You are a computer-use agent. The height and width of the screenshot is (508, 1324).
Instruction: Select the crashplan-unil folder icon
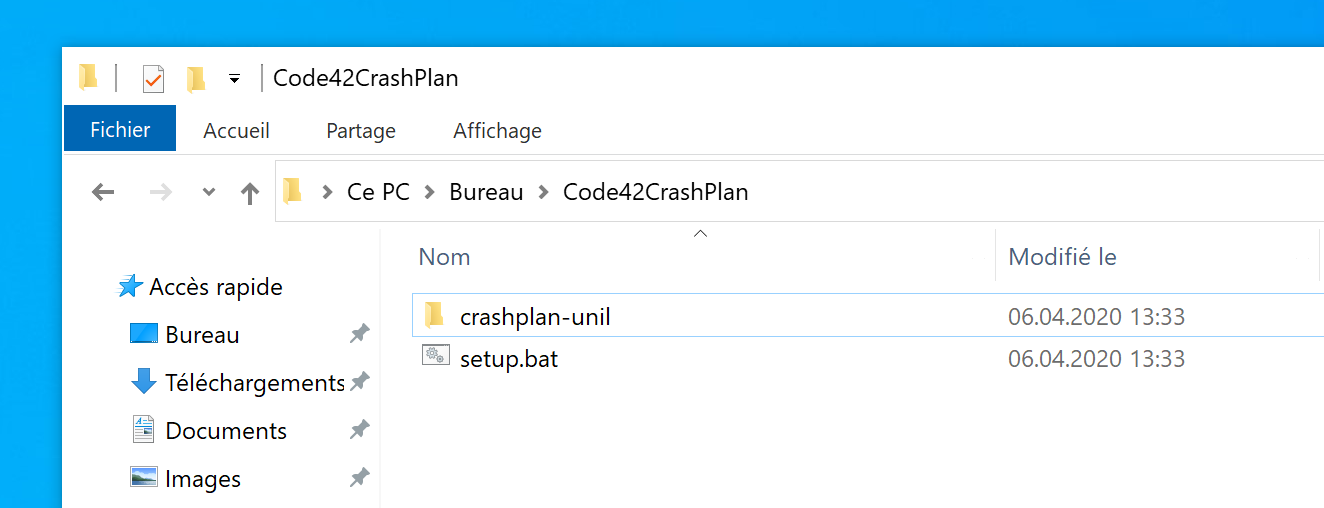pos(434,316)
